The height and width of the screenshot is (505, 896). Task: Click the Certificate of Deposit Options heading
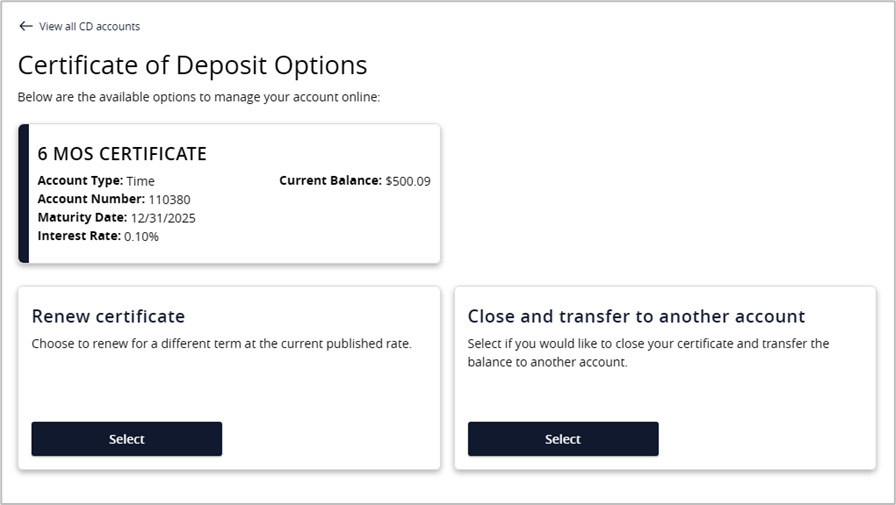(x=193, y=66)
